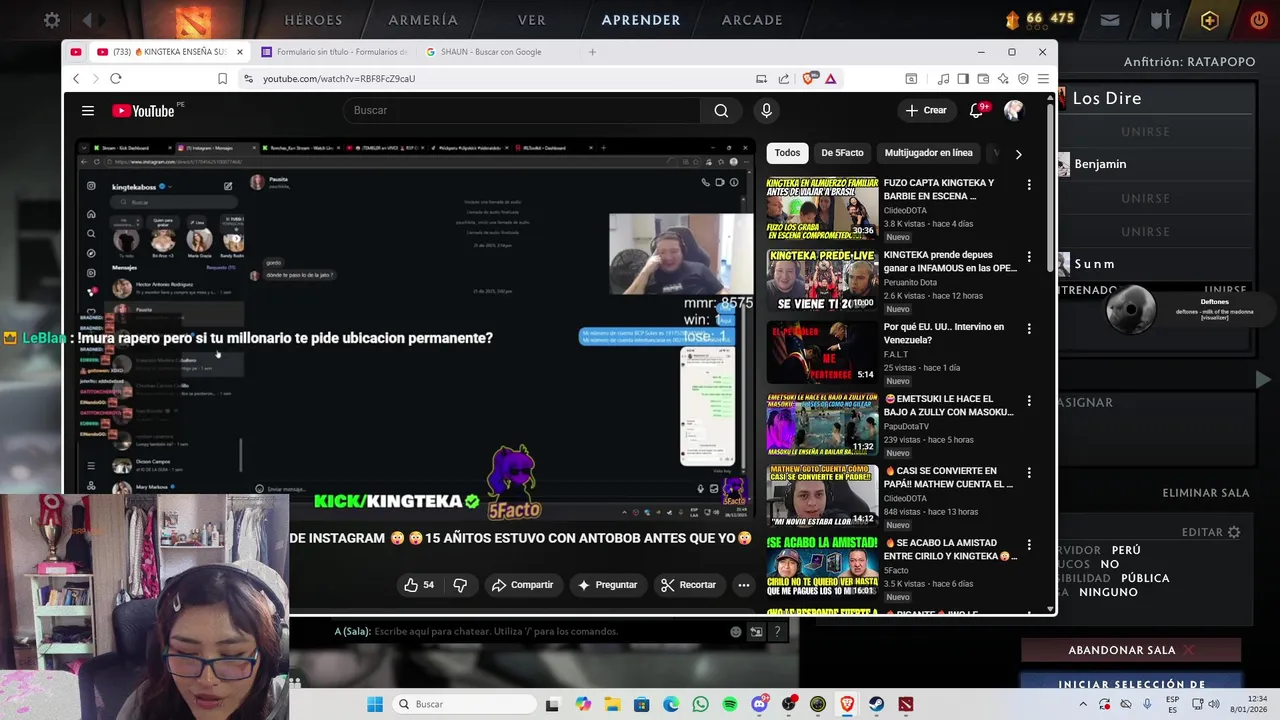Open Brave Playlist music note icon

click(x=943, y=78)
